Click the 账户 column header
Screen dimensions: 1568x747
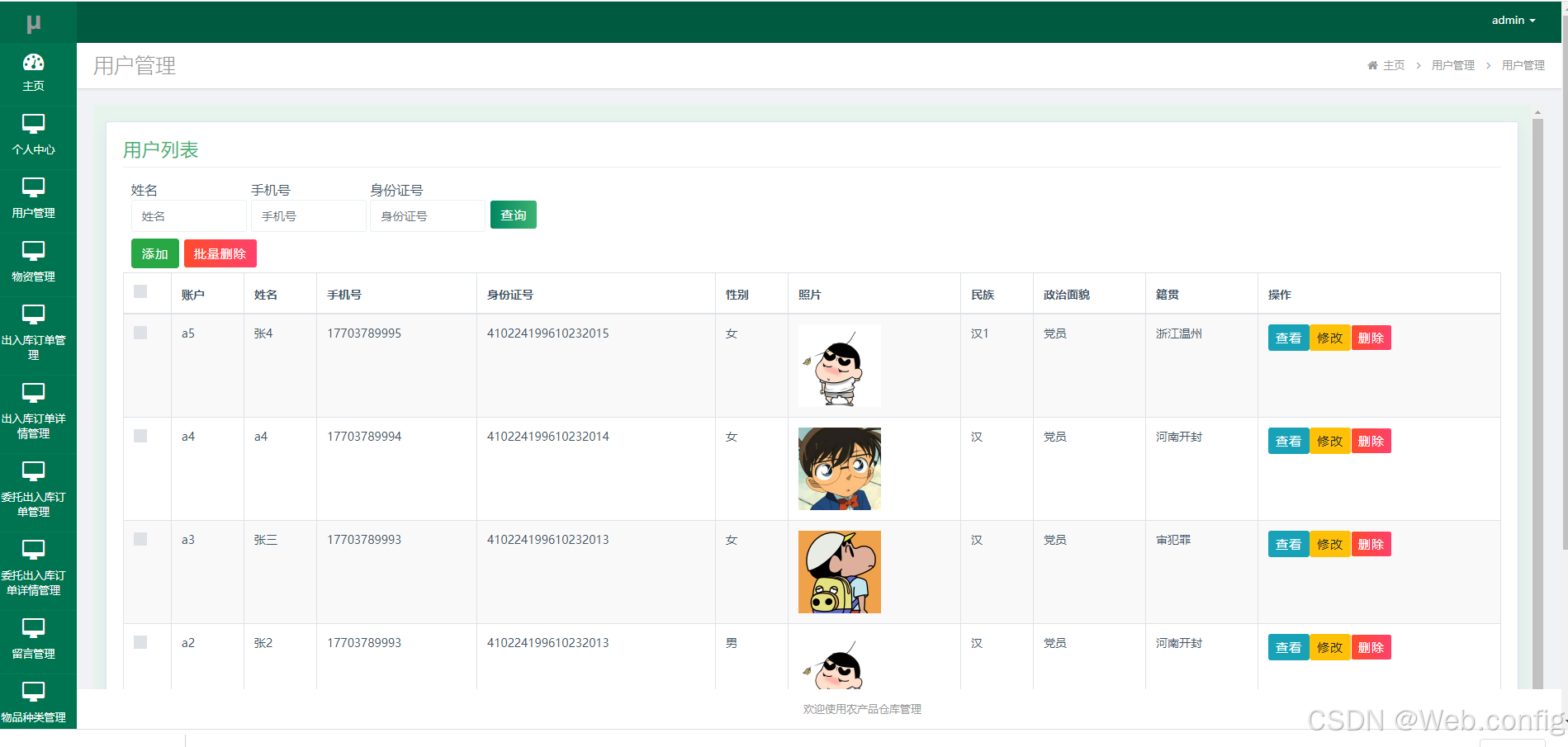pos(193,295)
